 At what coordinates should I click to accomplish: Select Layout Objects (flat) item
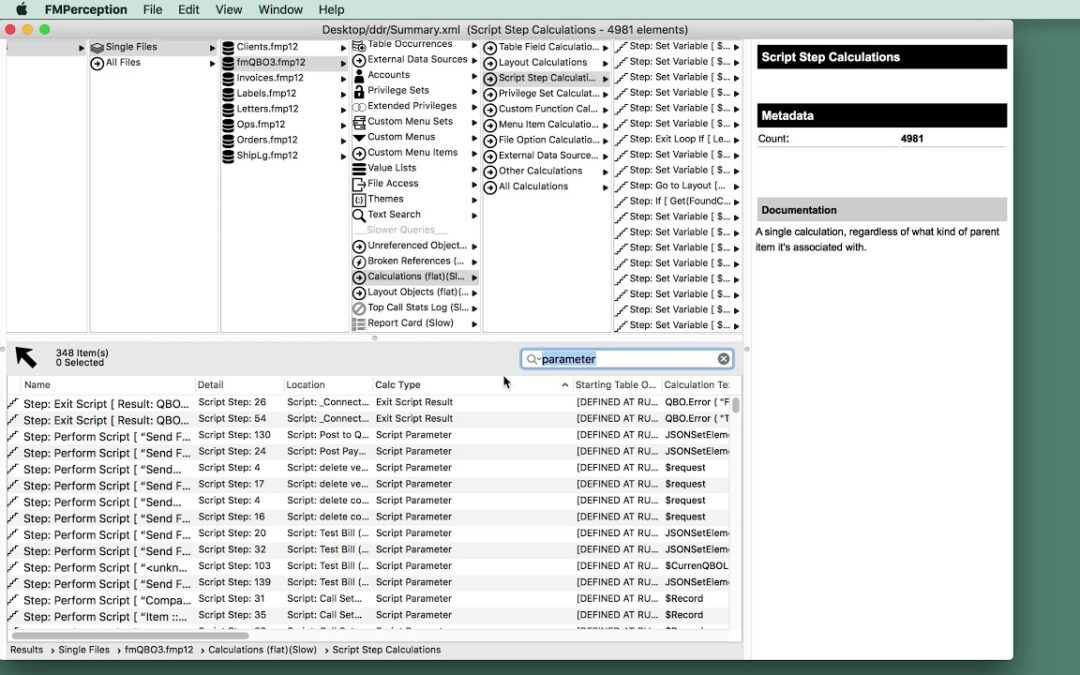[415, 293]
